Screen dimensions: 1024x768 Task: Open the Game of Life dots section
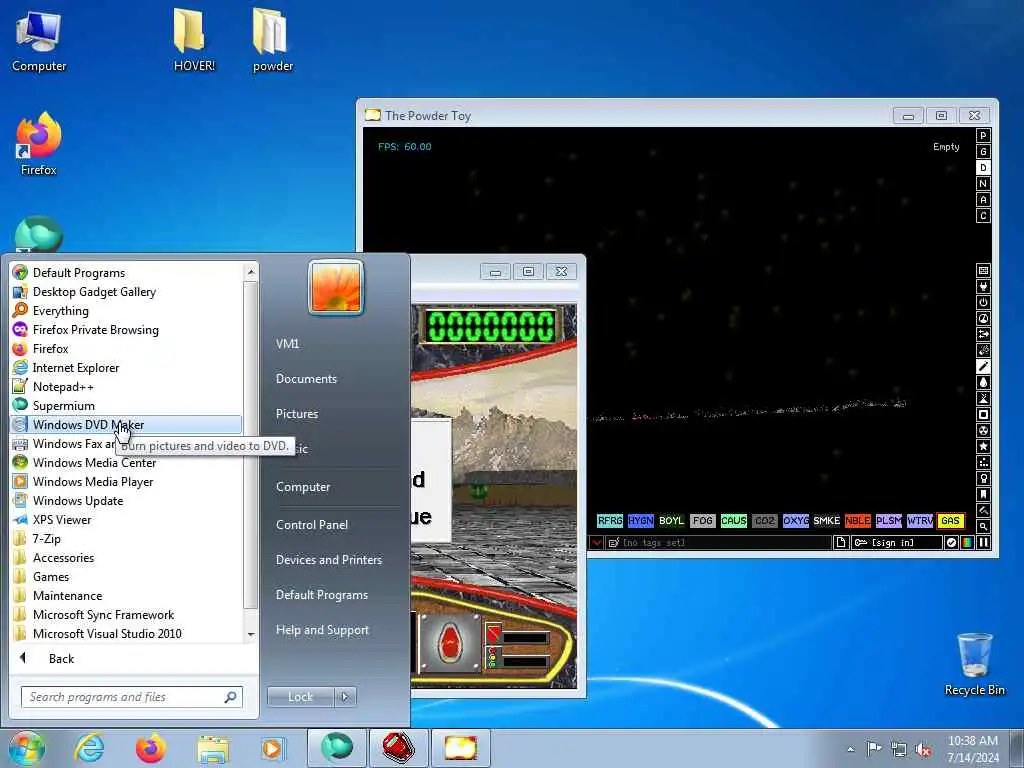point(984,462)
